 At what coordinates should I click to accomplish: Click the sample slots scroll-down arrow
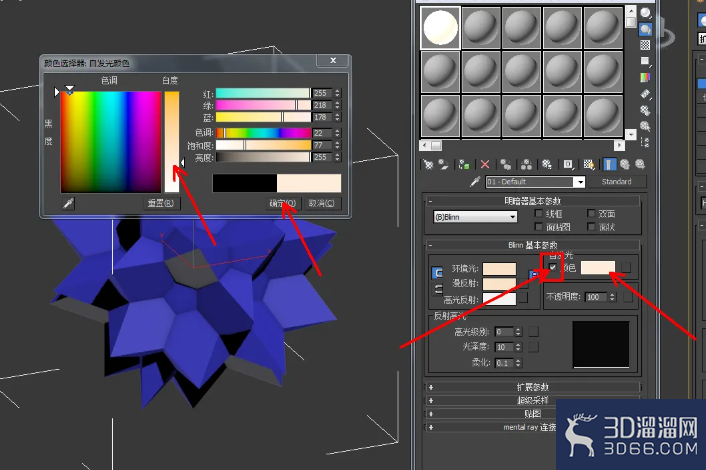(x=631, y=134)
